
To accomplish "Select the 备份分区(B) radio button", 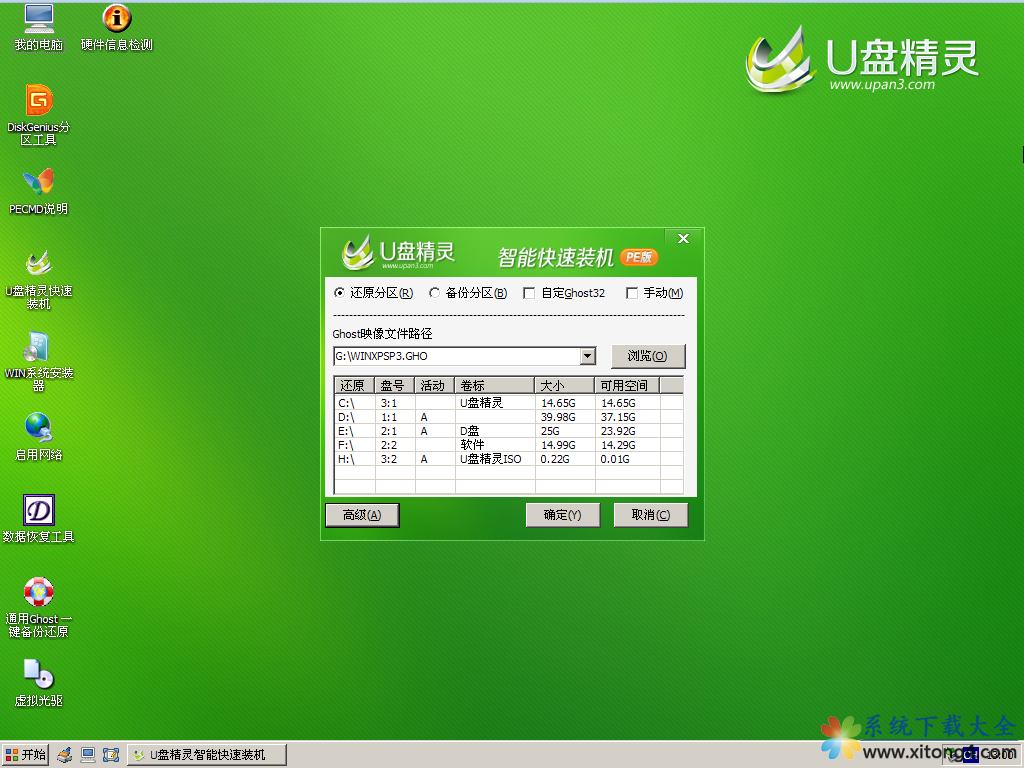I will pos(468,293).
